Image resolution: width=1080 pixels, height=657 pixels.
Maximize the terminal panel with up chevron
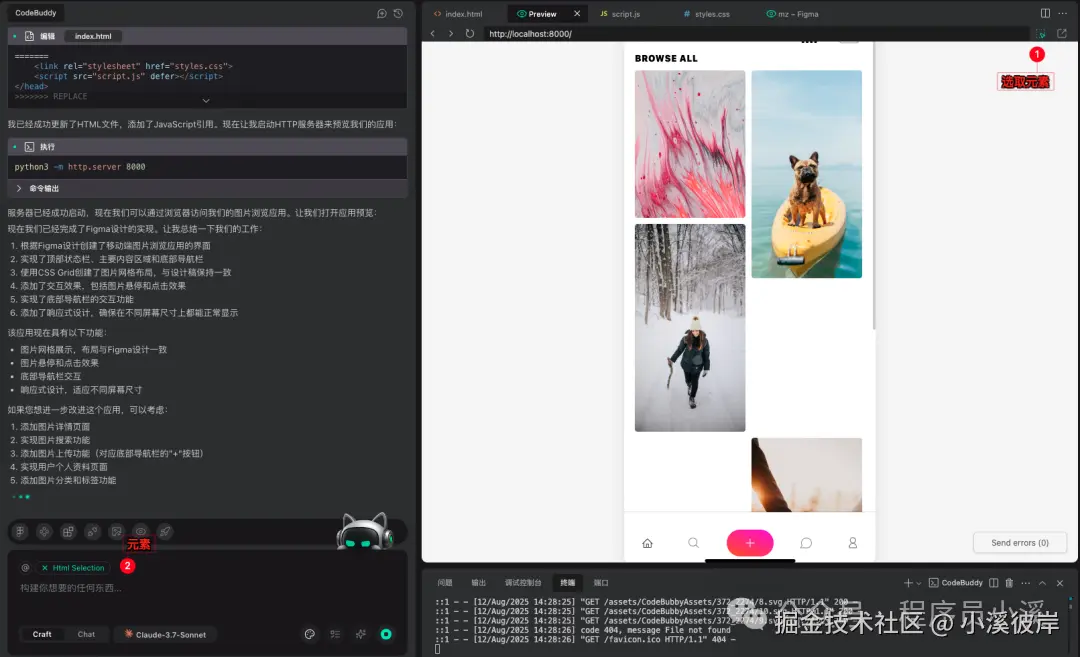click(x=1043, y=583)
